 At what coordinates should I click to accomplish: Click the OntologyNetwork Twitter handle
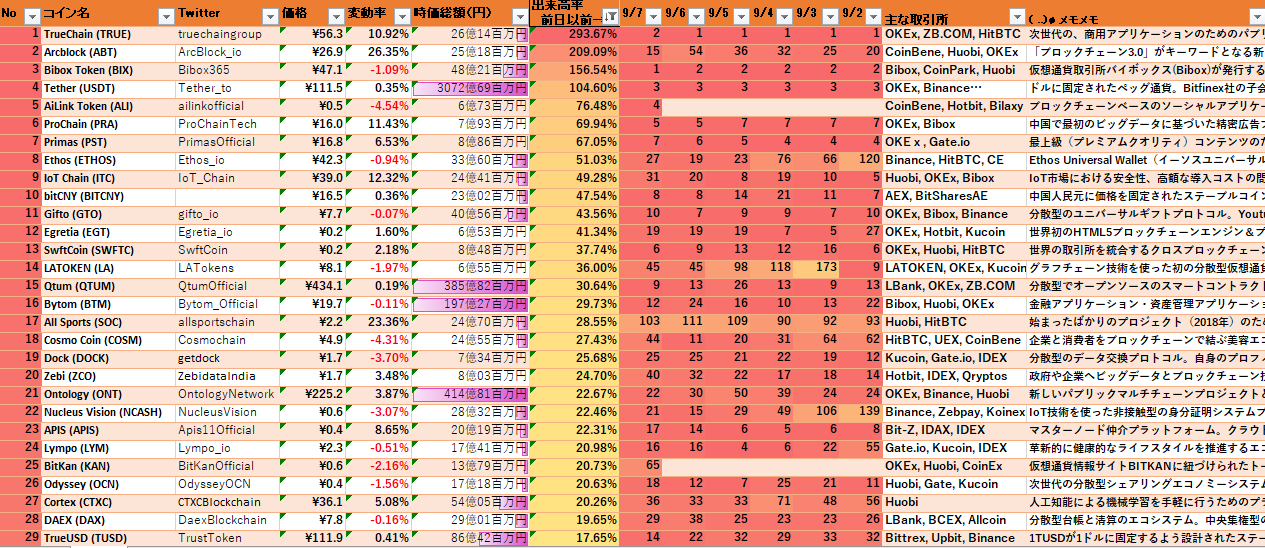pos(227,394)
